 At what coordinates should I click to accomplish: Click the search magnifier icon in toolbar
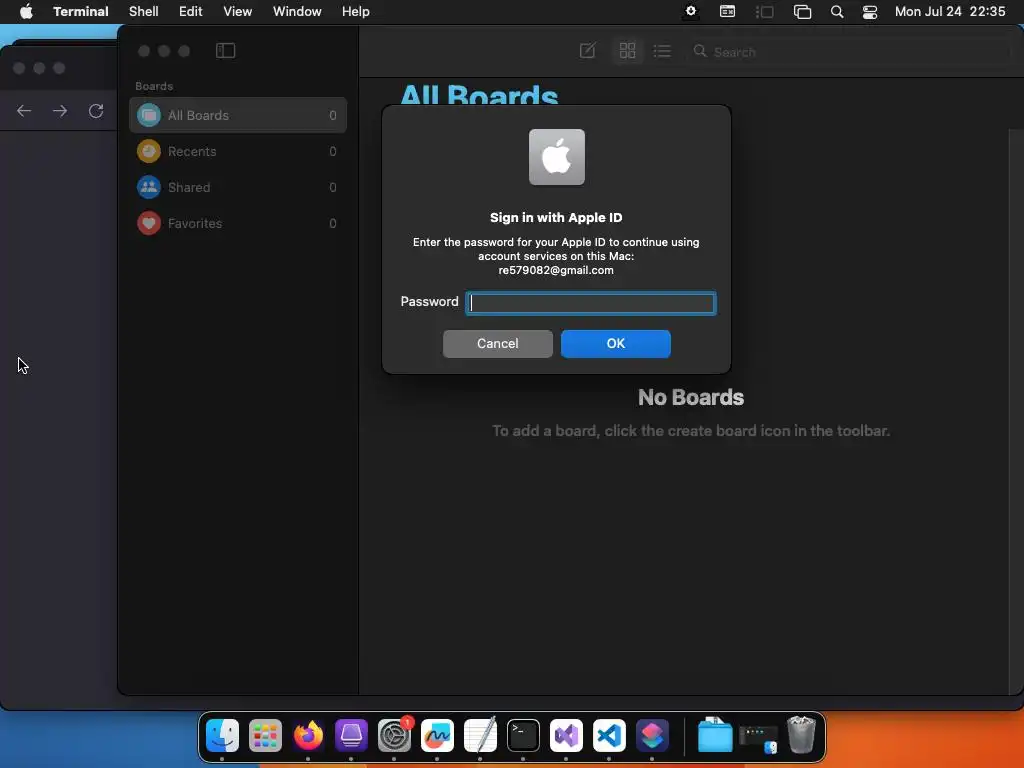click(x=700, y=51)
